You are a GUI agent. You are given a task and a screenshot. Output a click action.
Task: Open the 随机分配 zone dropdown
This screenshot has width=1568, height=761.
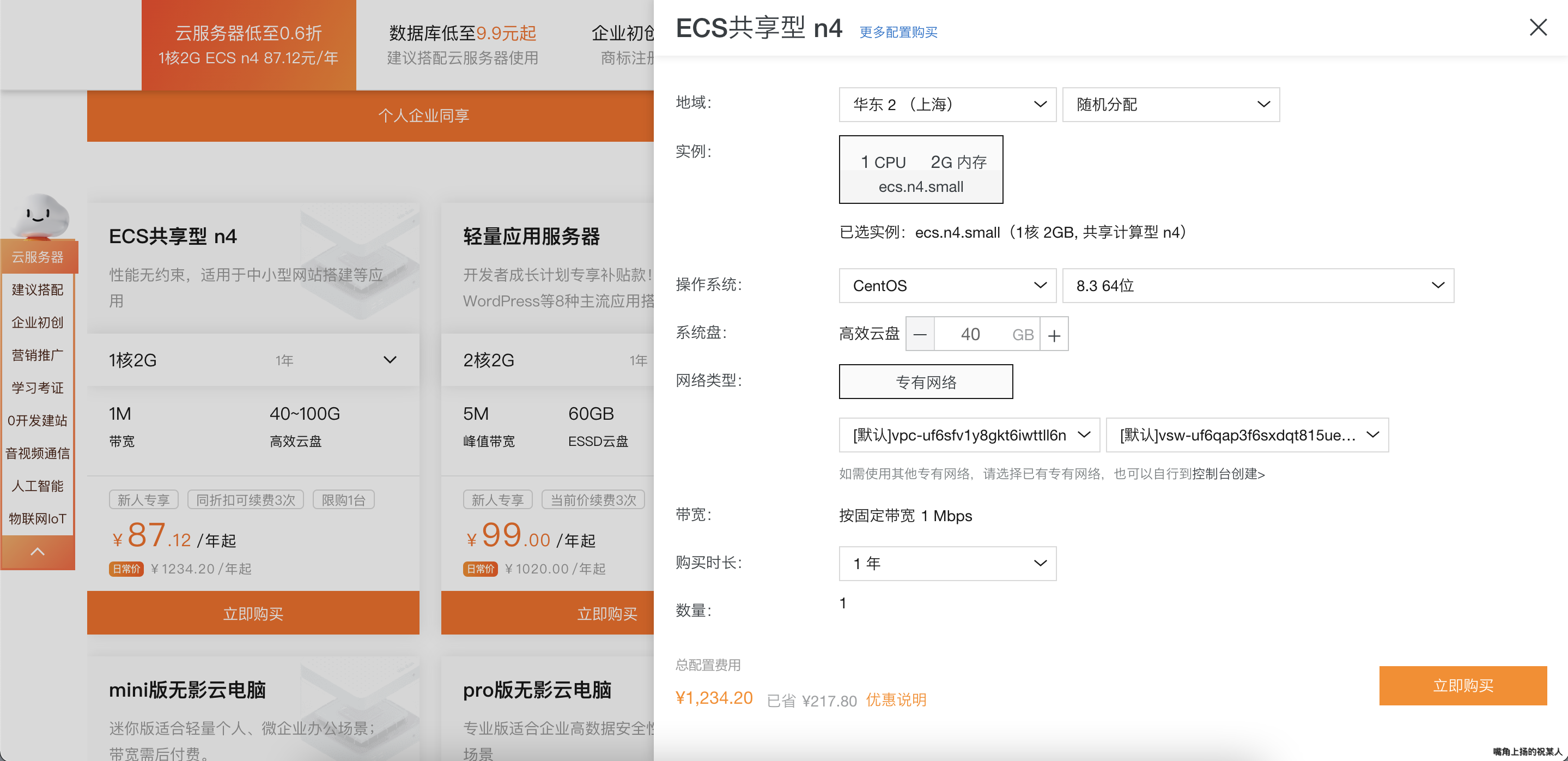pyautogui.click(x=1170, y=105)
